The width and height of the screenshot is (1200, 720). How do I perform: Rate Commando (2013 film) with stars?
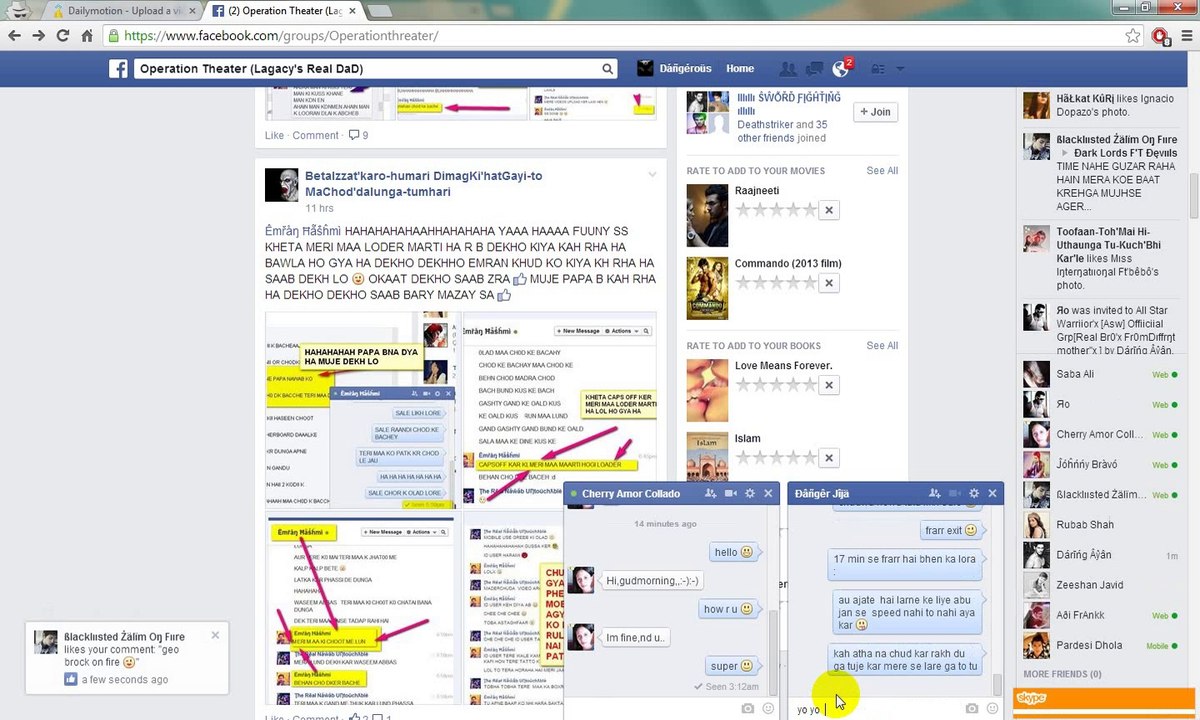coord(776,283)
